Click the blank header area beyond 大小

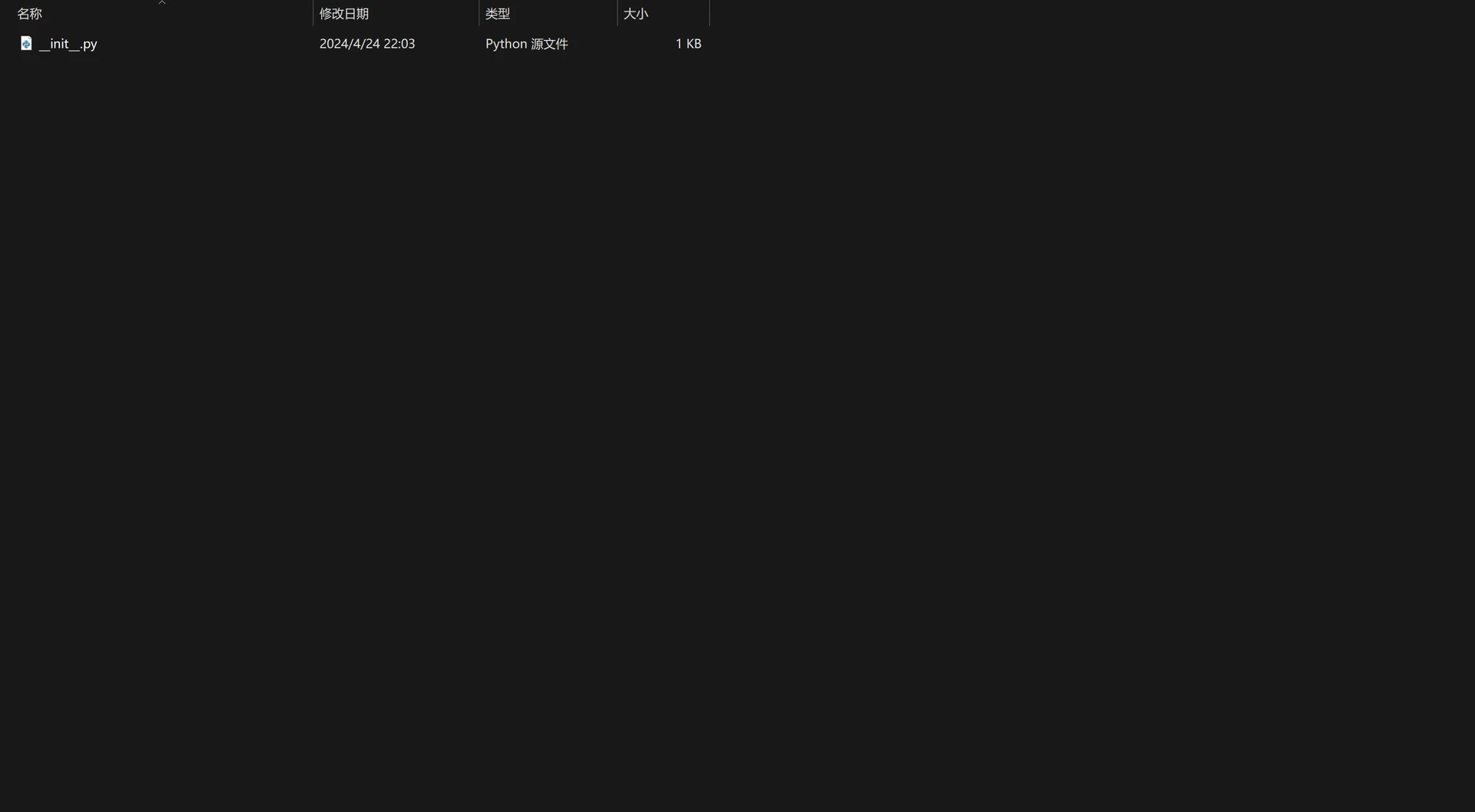pos(1091,13)
